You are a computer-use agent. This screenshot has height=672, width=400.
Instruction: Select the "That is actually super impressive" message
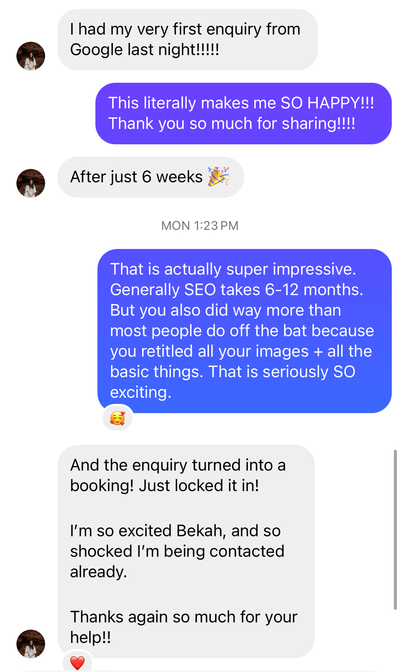pyautogui.click(x=245, y=331)
